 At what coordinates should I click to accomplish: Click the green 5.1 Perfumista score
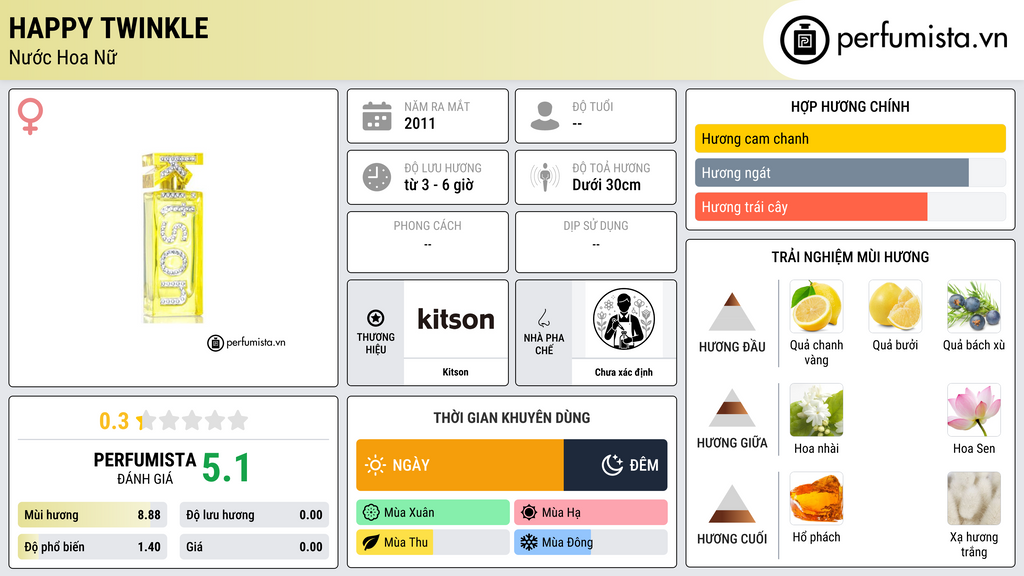(225, 468)
